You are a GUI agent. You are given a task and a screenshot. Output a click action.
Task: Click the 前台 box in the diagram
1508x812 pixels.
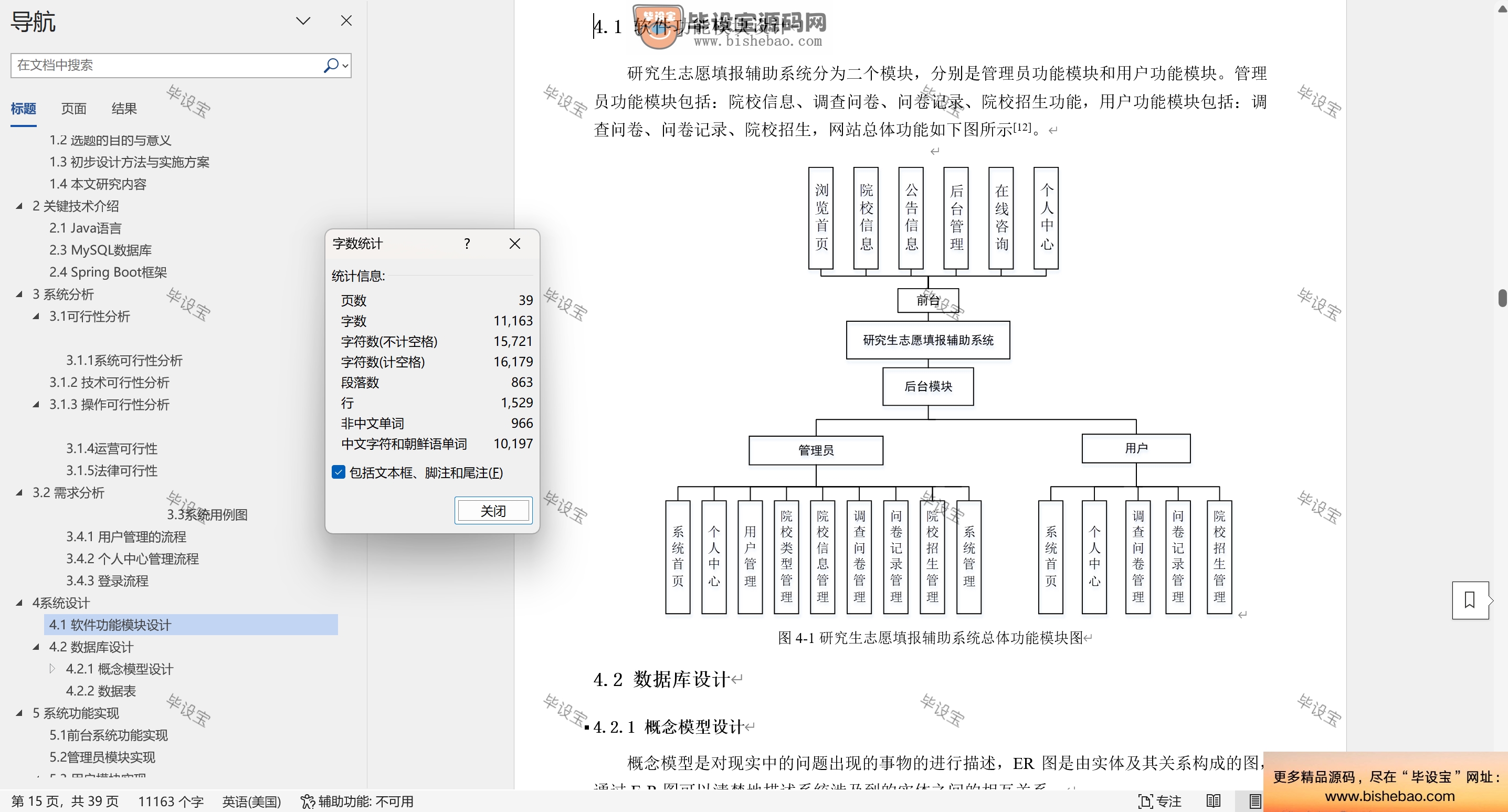928,300
